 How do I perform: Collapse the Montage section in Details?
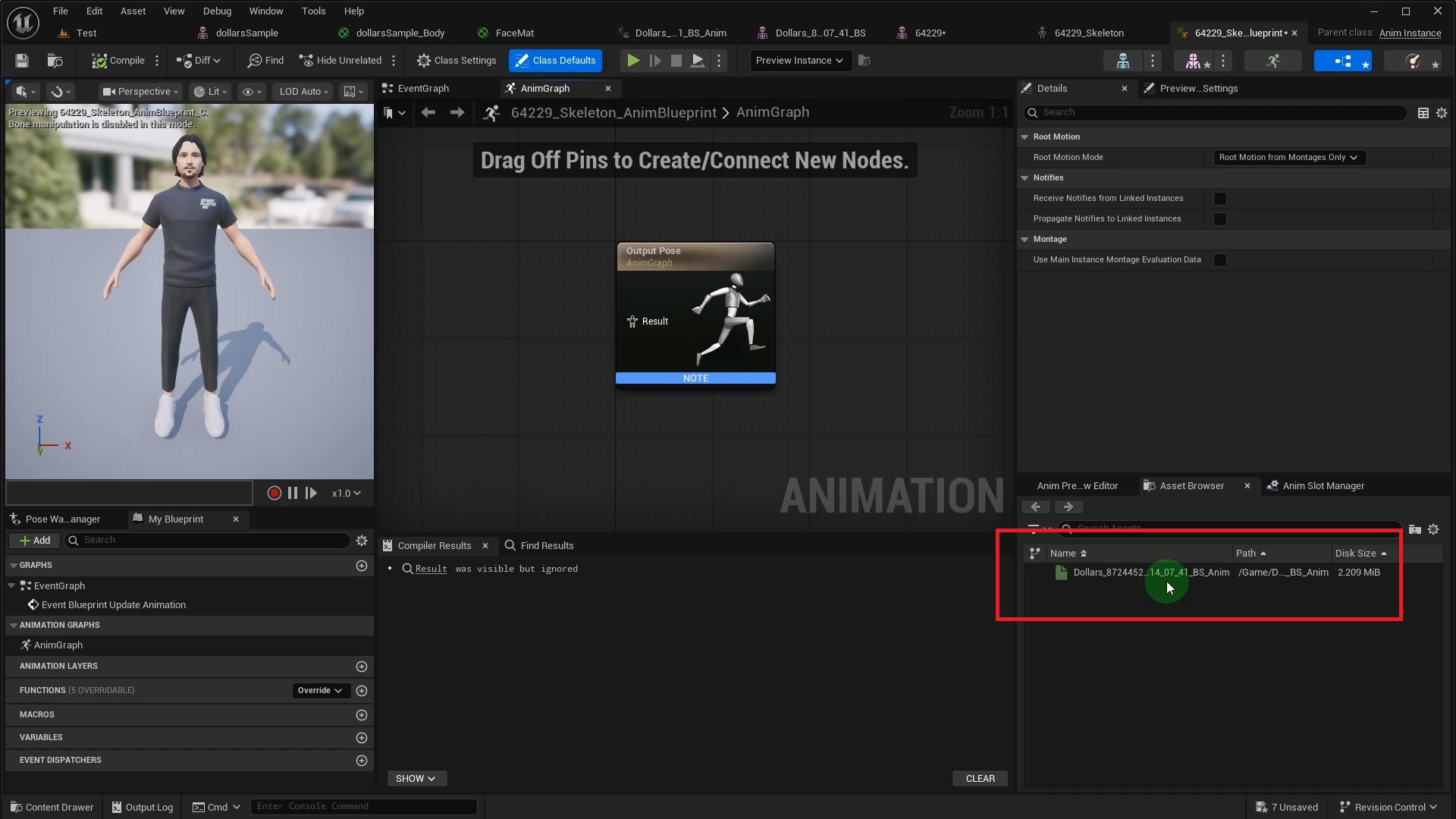click(x=1025, y=239)
